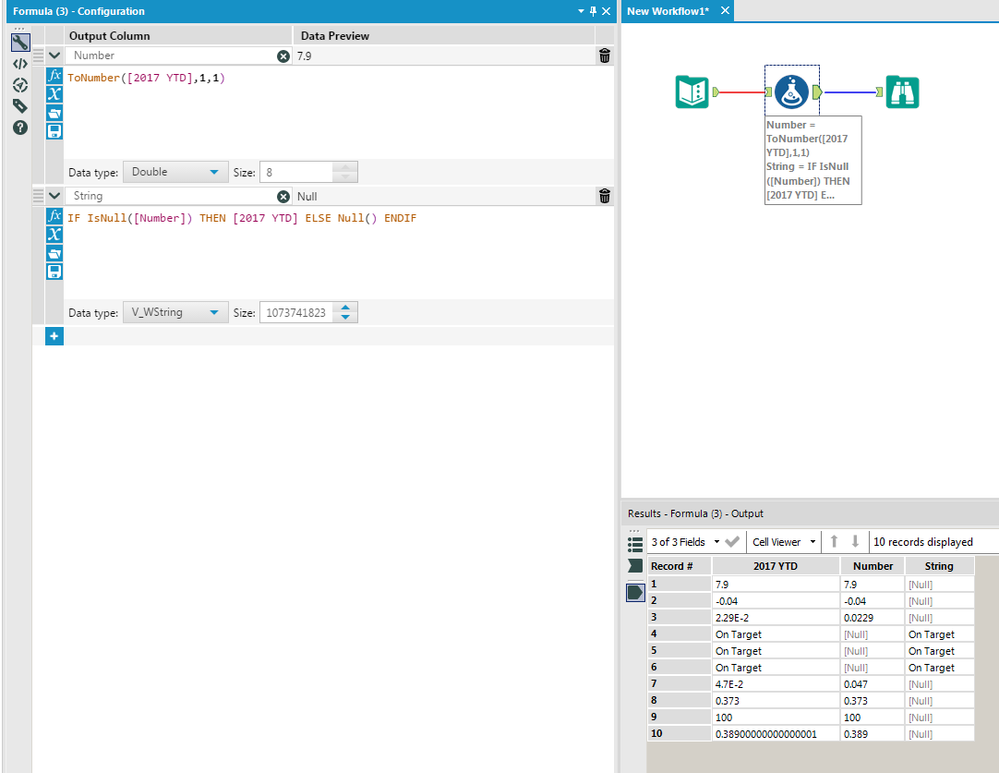
Task: Select the 4.7E-2 cell in results
Action: 775,684
